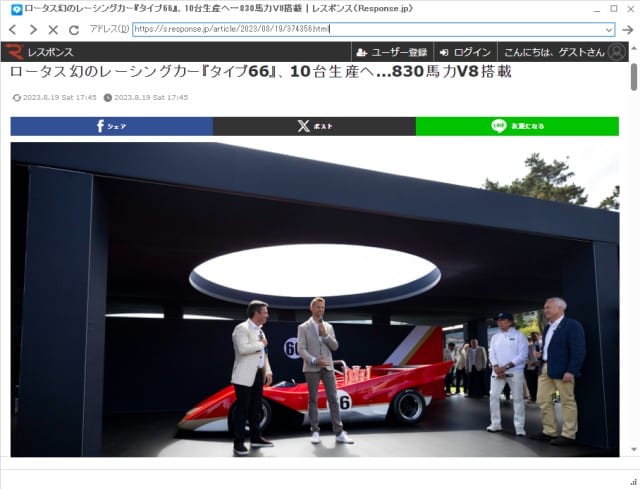Screen dimensions: 640x489
Task: Open the address history dropdown
Action: (x=609, y=29)
